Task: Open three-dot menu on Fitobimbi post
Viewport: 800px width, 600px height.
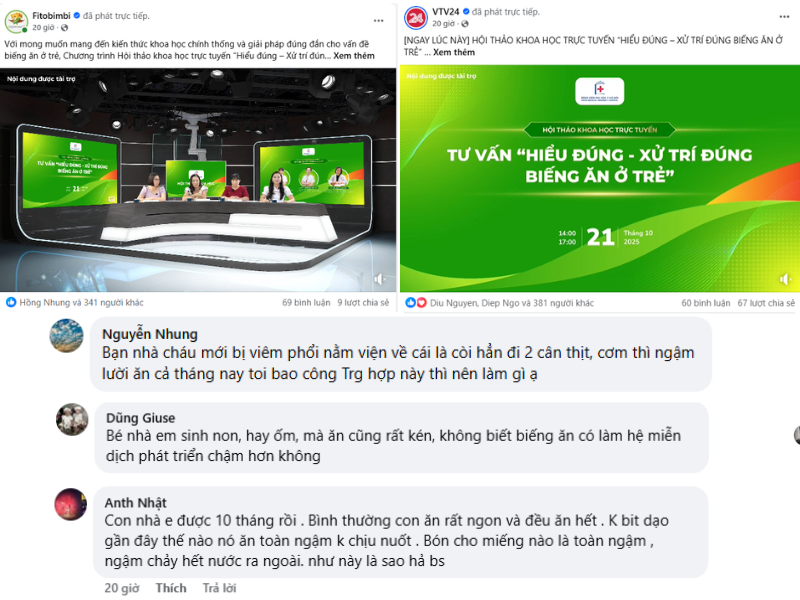Action: [x=378, y=21]
